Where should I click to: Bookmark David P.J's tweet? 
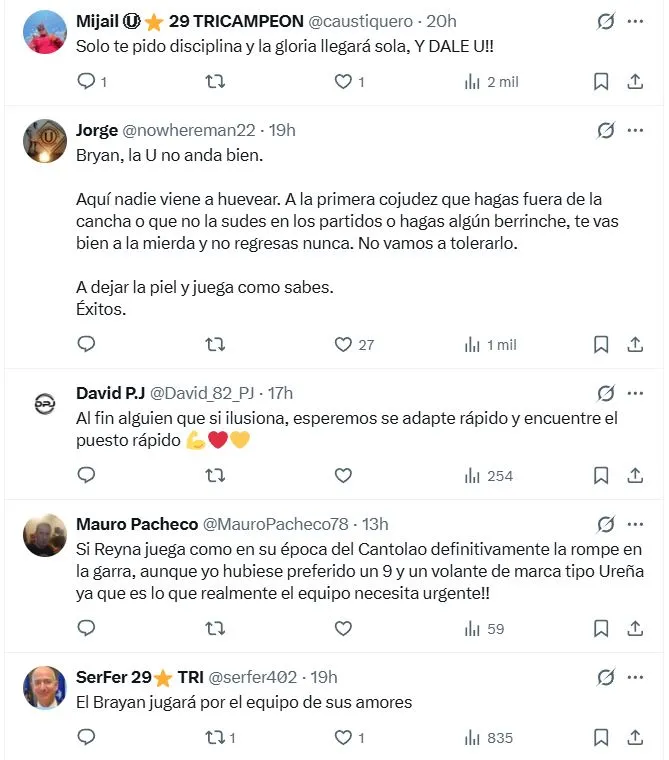[x=601, y=476]
